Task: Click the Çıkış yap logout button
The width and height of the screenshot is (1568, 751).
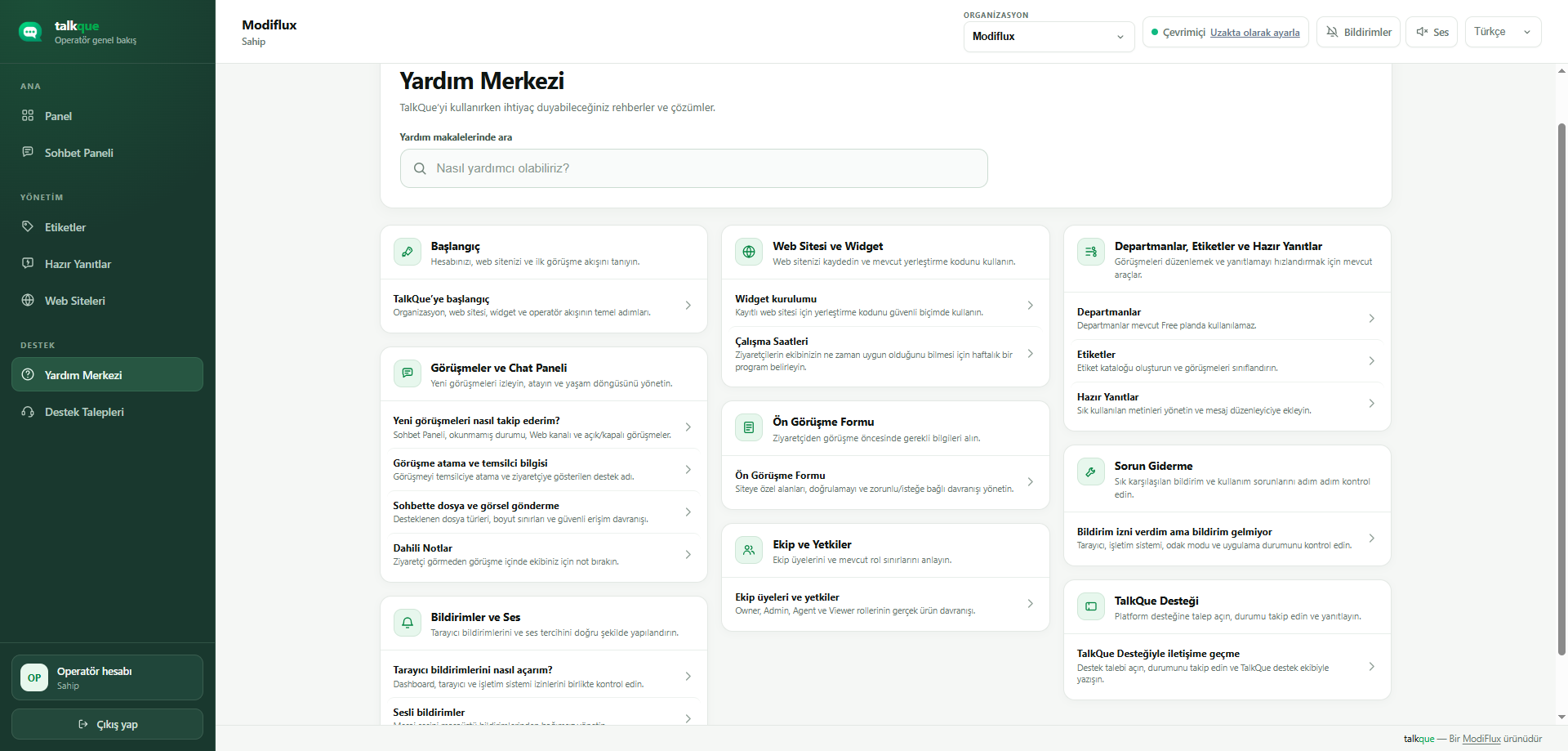Action: (x=108, y=724)
